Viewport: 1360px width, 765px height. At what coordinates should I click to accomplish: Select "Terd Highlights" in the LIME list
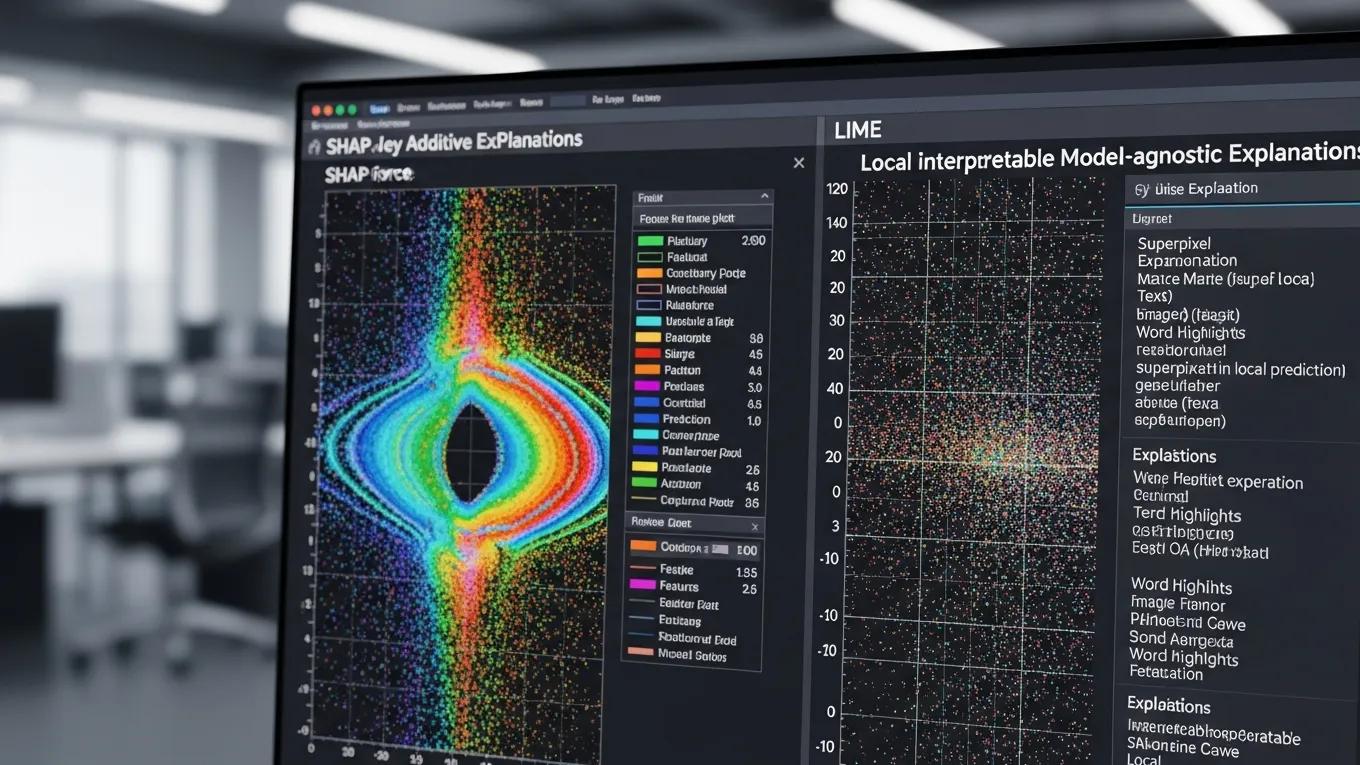pos(1187,515)
